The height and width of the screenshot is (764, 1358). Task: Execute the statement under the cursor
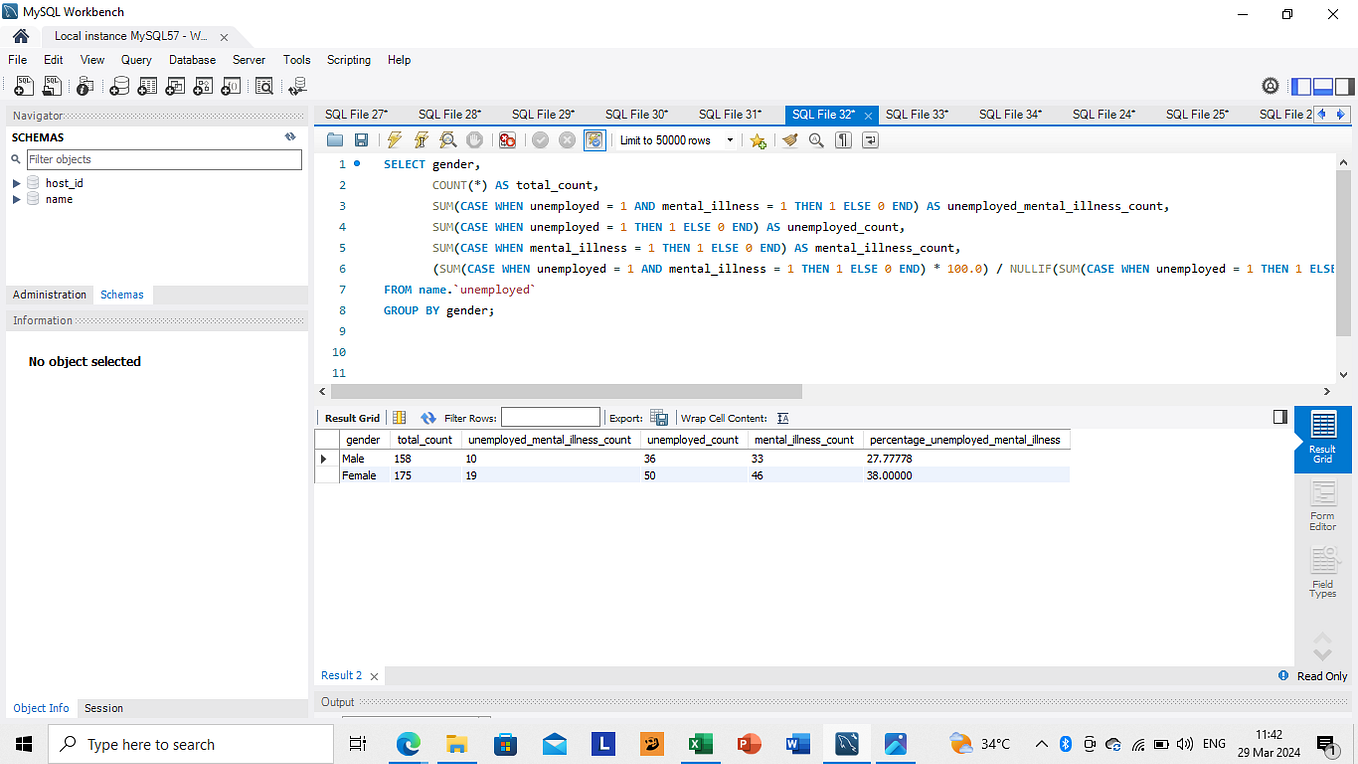pos(421,140)
